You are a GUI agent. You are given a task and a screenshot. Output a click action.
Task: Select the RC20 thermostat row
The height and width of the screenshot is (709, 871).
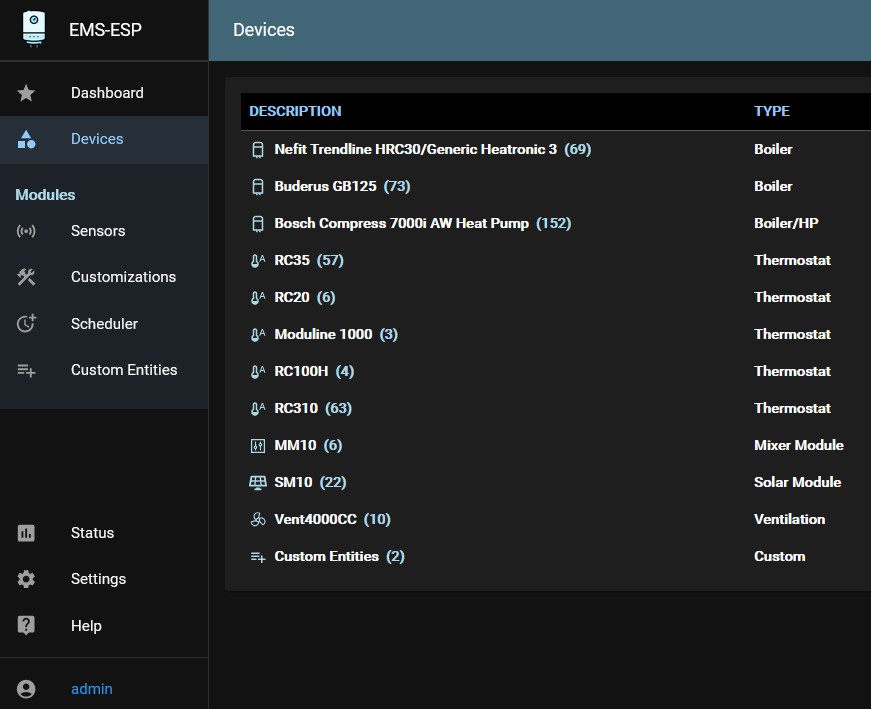pos(555,297)
